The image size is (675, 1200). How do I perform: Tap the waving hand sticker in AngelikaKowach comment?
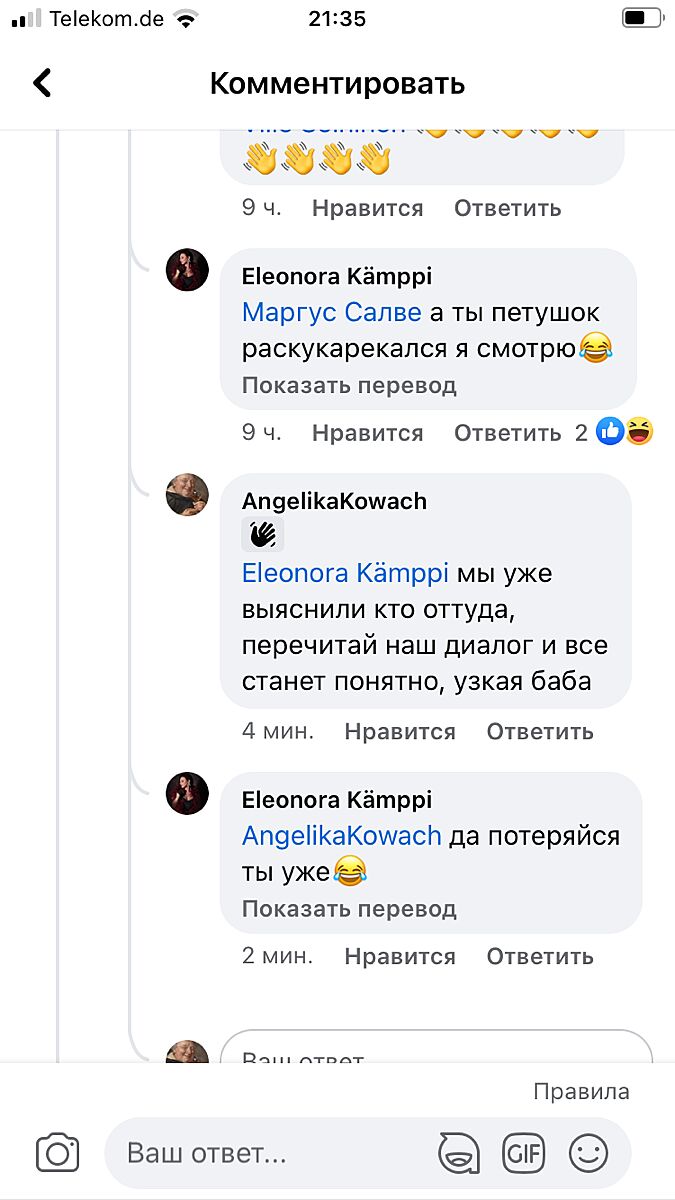(263, 535)
